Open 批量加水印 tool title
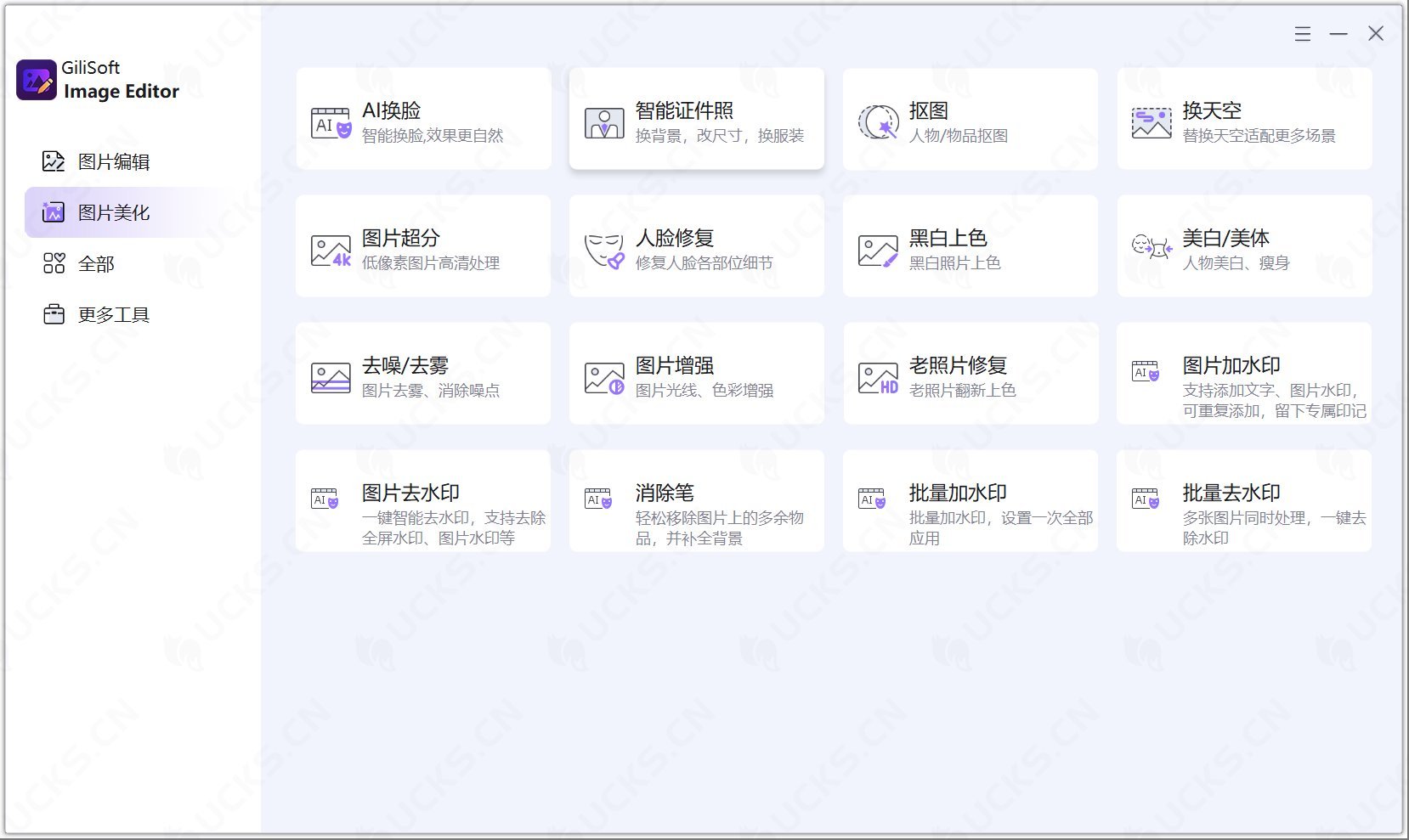The image size is (1409, 840). pos(958,493)
